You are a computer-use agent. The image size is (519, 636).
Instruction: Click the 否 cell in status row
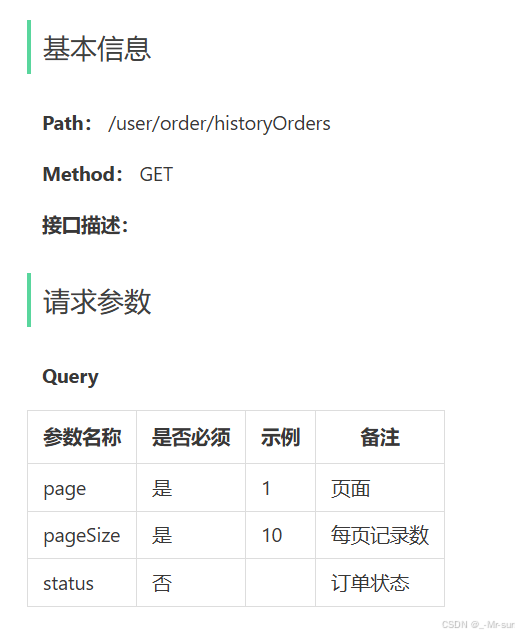pyautogui.click(x=191, y=583)
